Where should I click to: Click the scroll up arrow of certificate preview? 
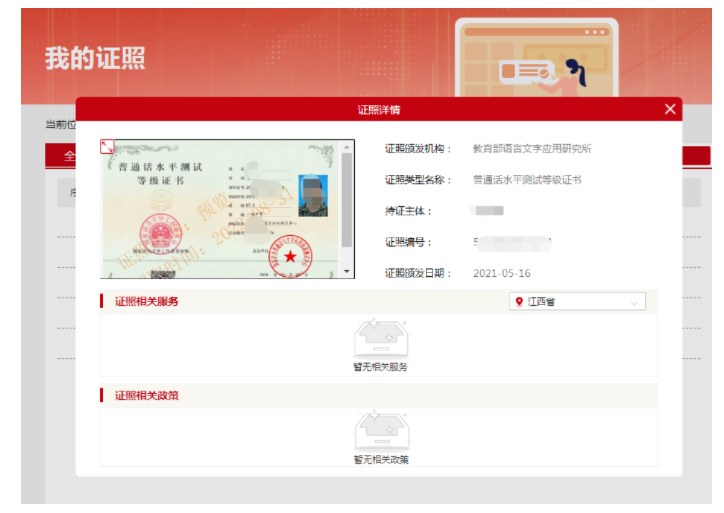[347, 146]
